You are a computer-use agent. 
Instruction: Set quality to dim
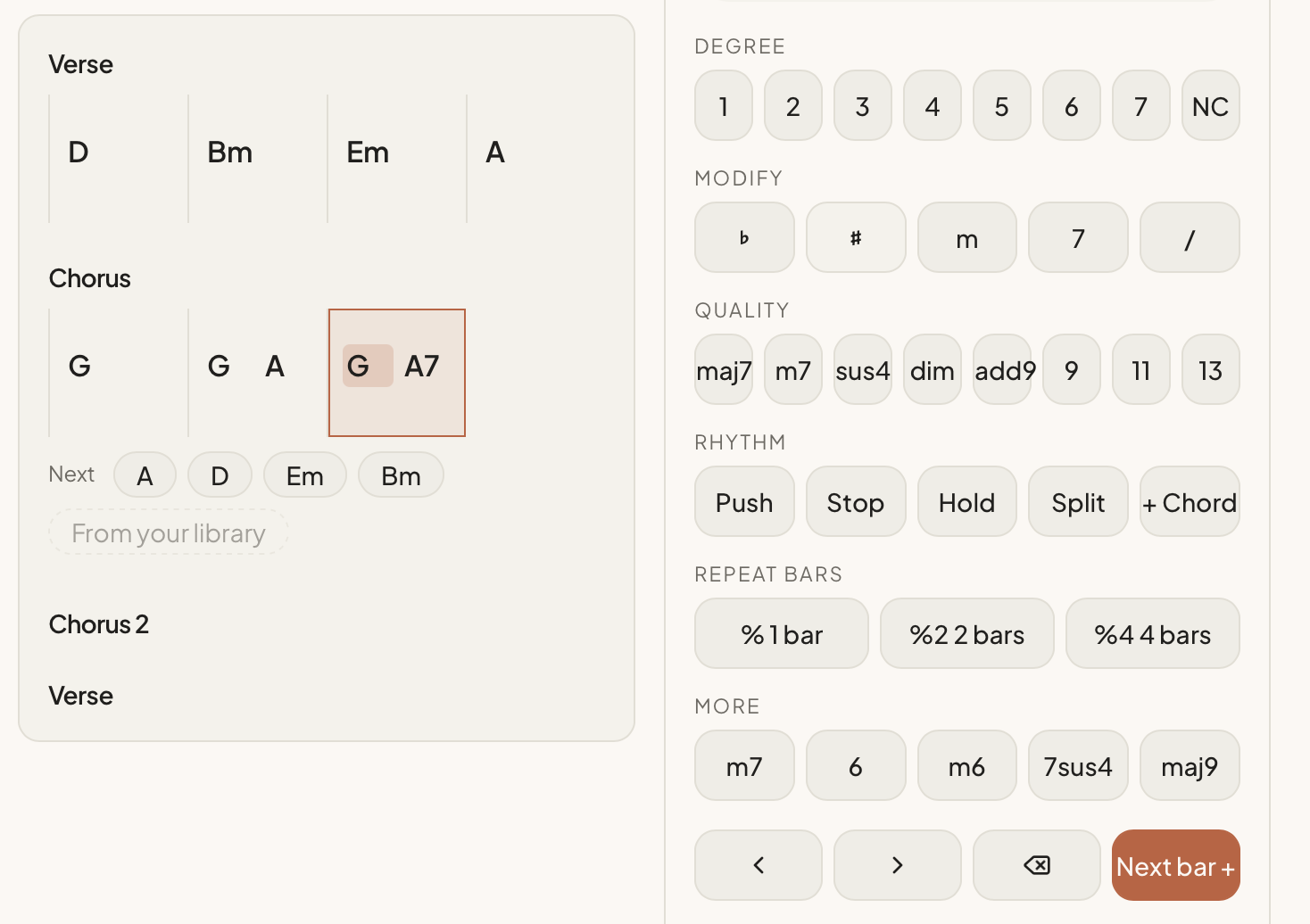click(x=933, y=369)
